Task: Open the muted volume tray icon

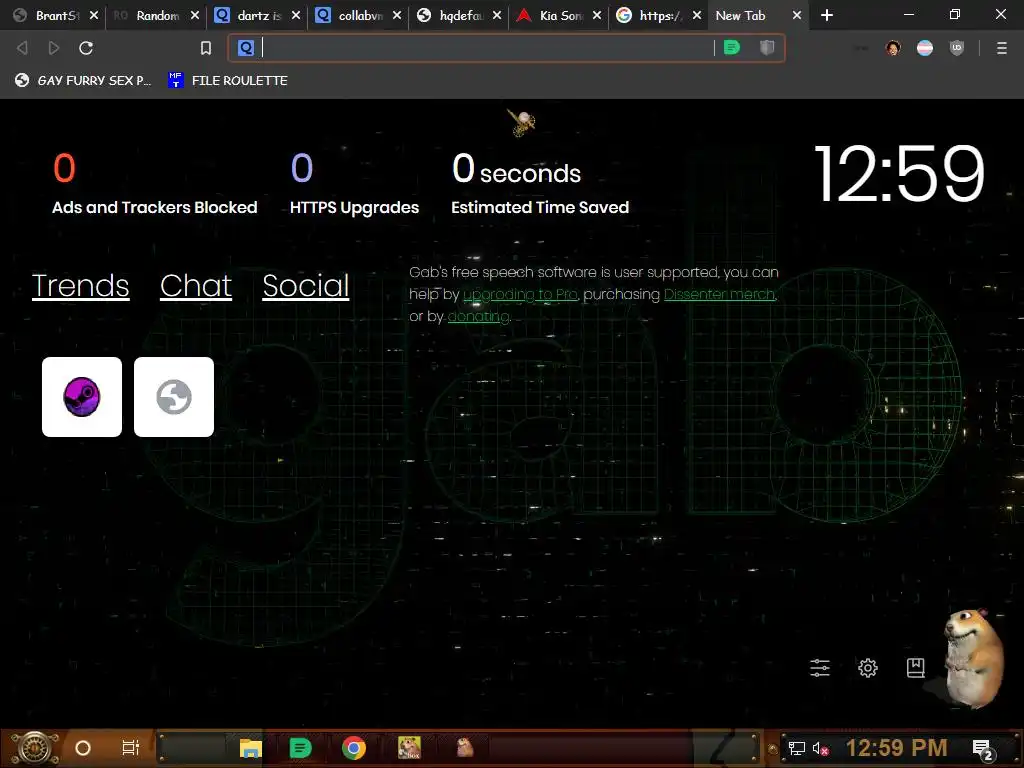Action: (820, 748)
